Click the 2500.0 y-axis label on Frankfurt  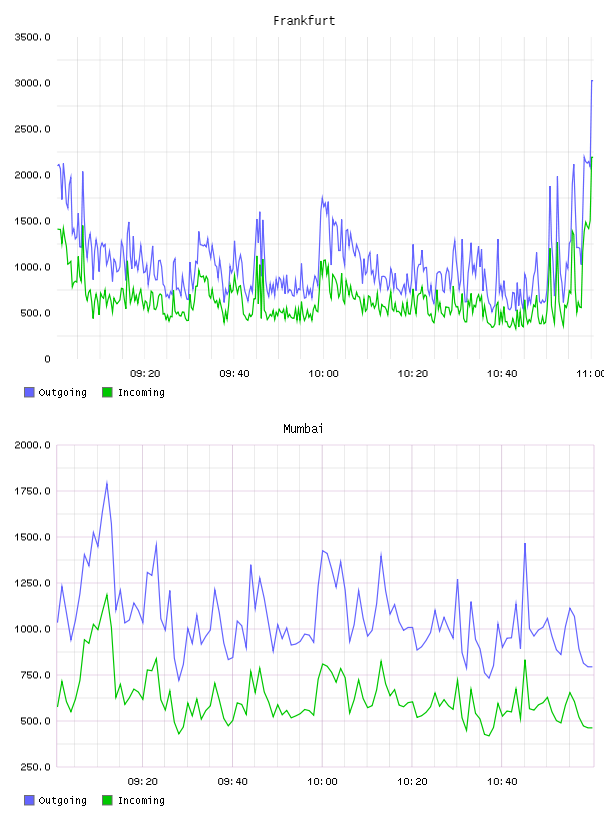tap(32, 129)
